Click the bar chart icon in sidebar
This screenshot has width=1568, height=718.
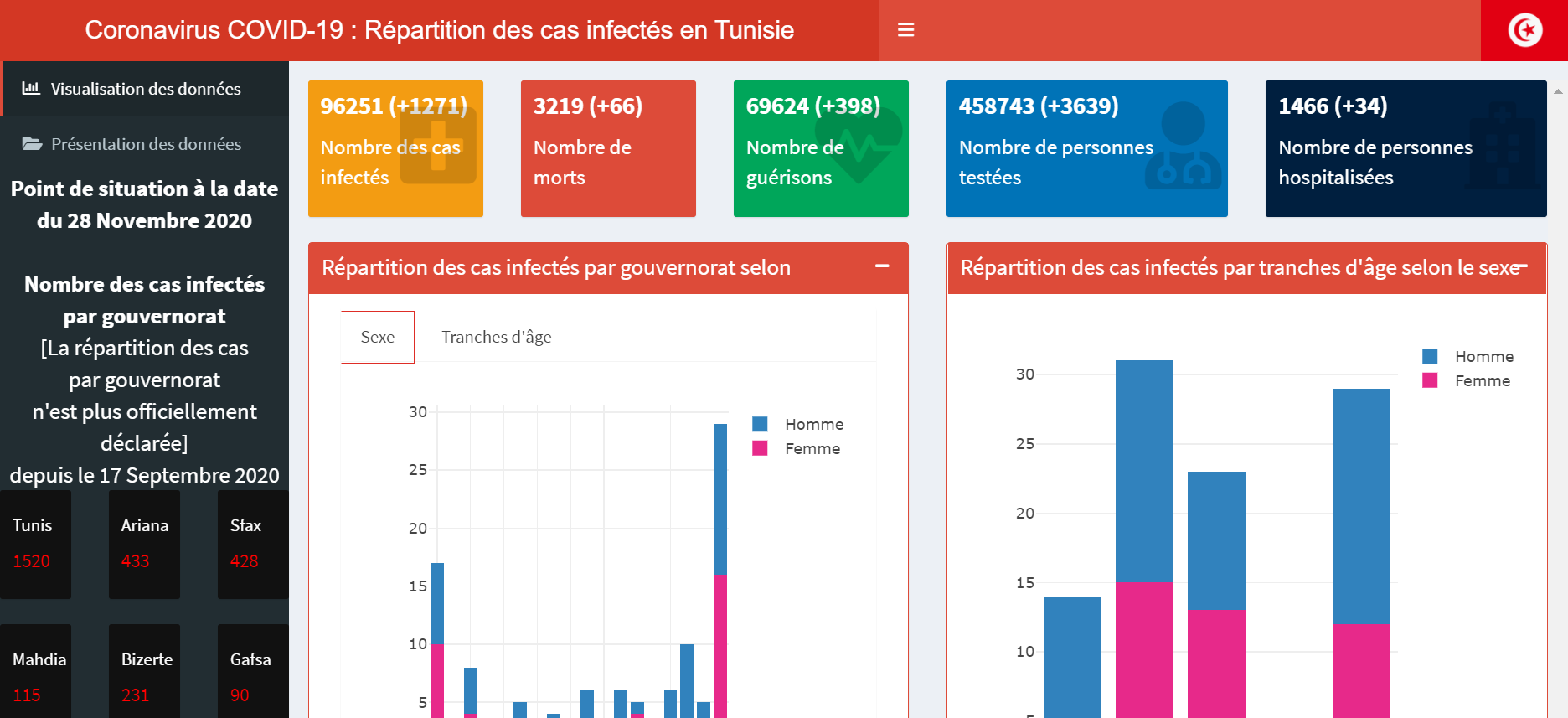coord(31,88)
